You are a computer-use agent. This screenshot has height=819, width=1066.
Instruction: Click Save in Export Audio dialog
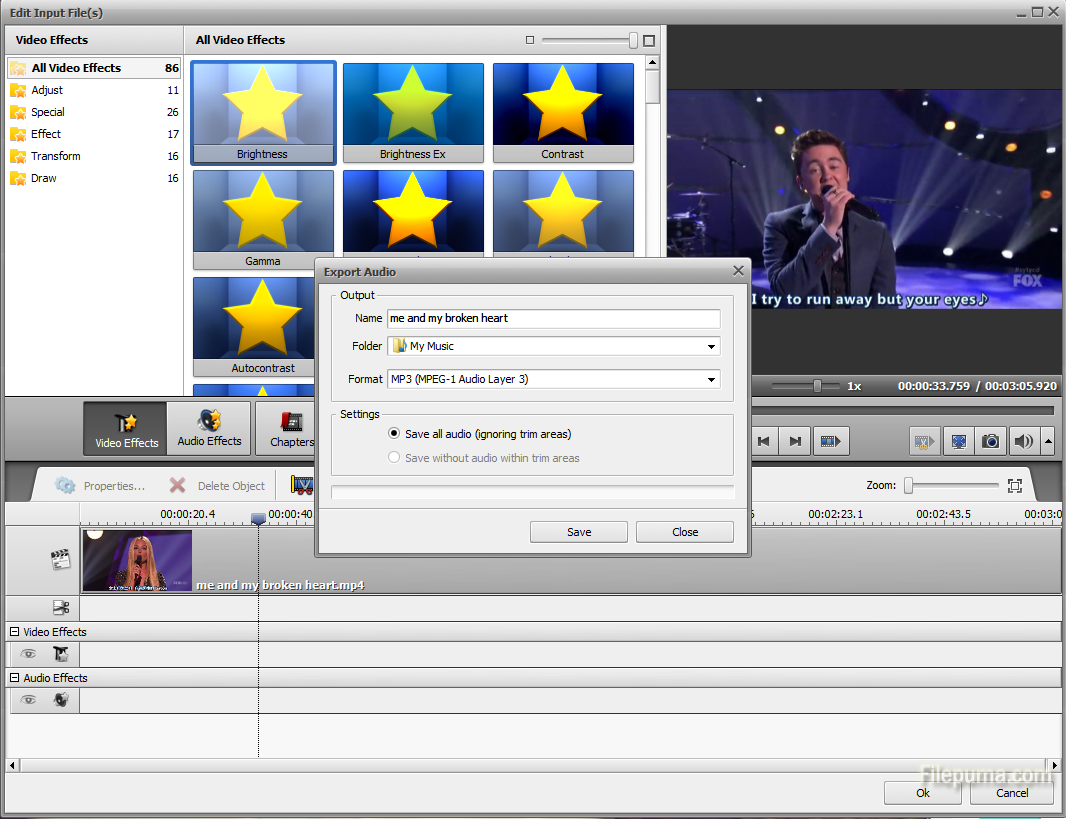pyautogui.click(x=579, y=532)
